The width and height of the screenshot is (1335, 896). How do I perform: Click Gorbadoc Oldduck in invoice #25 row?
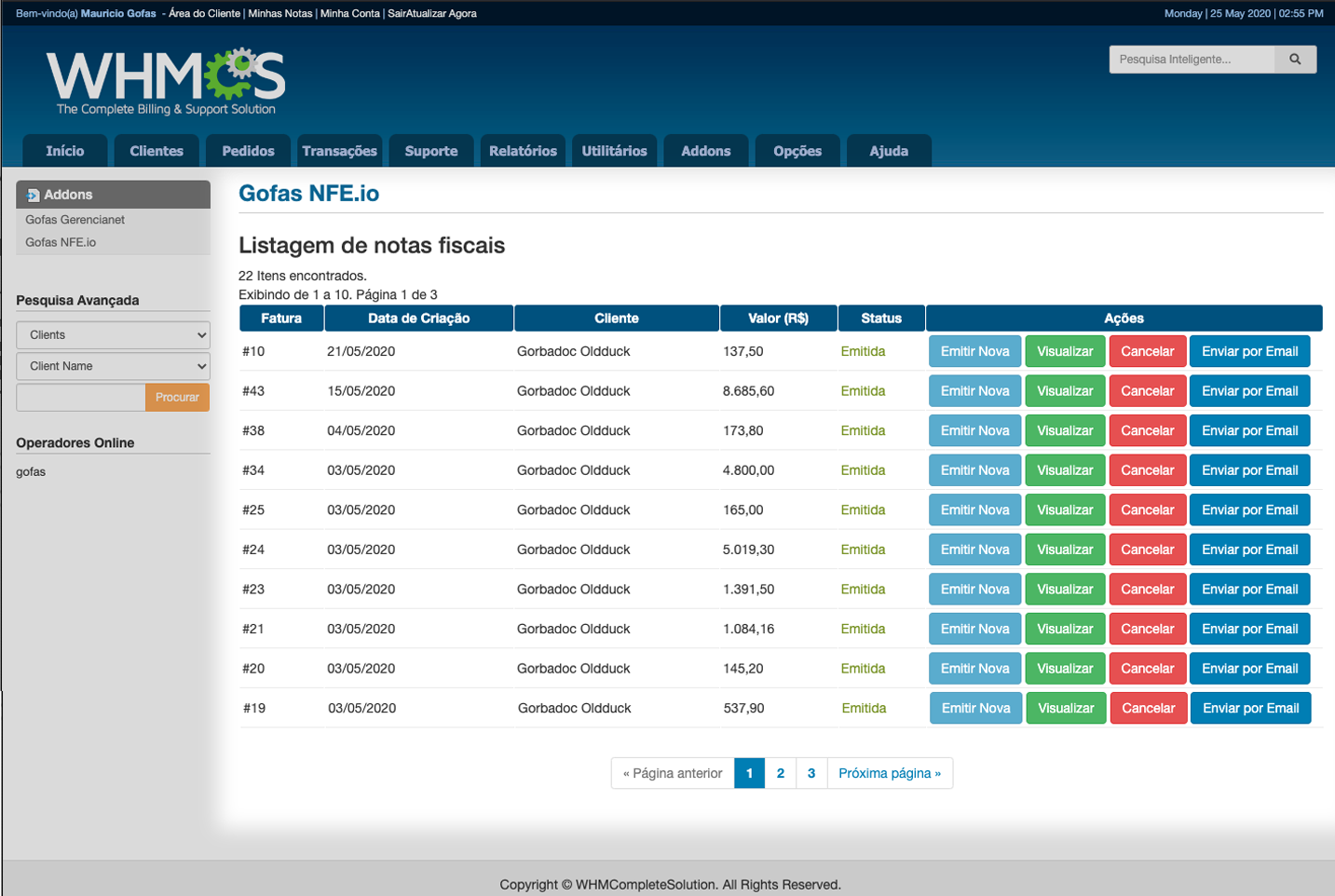[x=574, y=509]
